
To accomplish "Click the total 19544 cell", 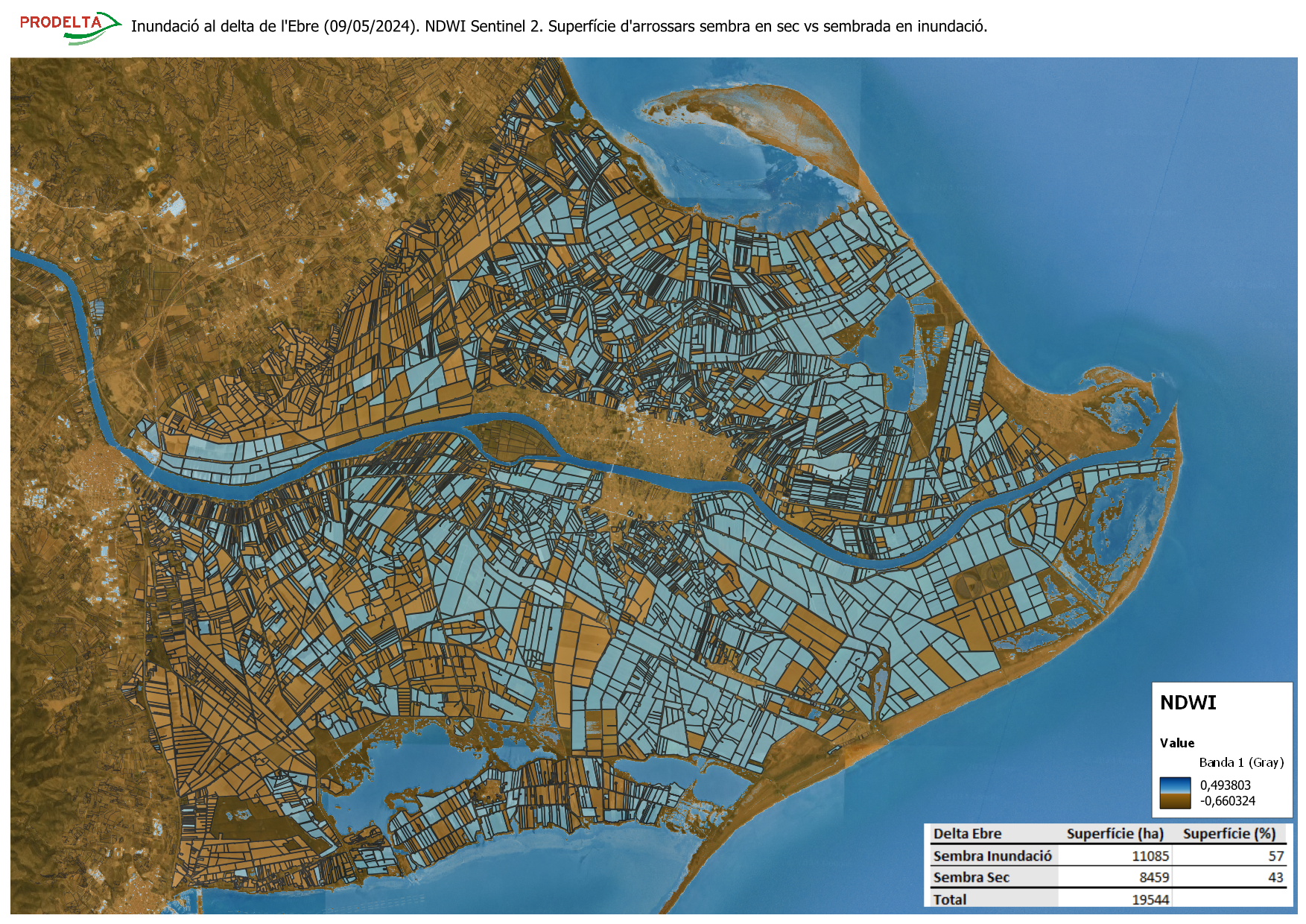I will (1150, 899).
